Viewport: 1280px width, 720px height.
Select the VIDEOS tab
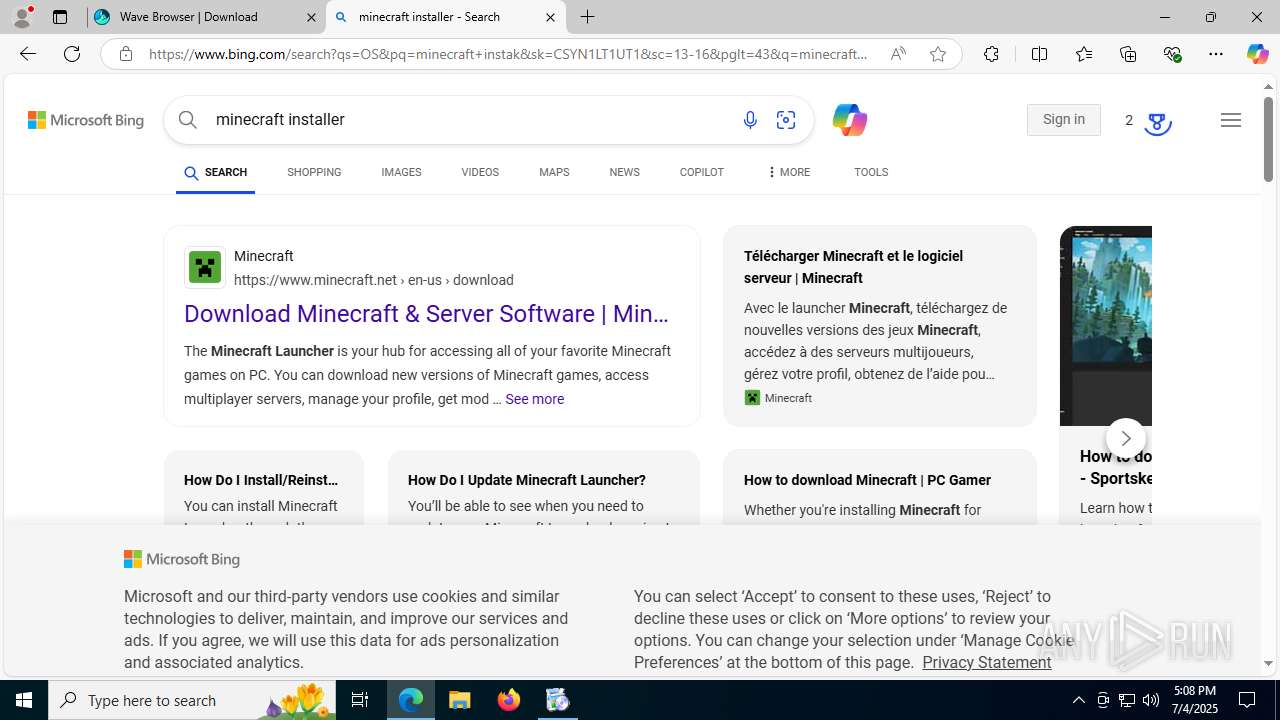(x=480, y=173)
